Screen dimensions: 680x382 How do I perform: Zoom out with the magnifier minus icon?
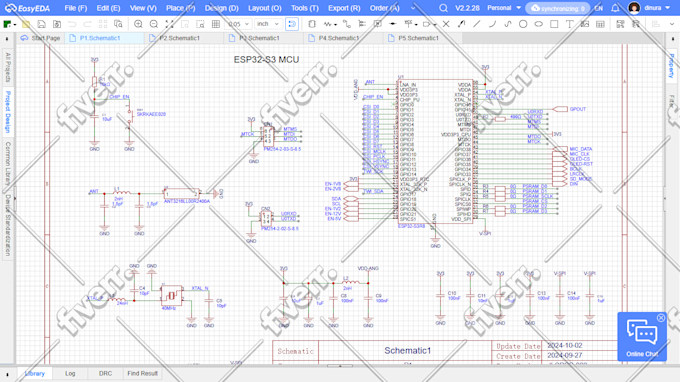154,24
